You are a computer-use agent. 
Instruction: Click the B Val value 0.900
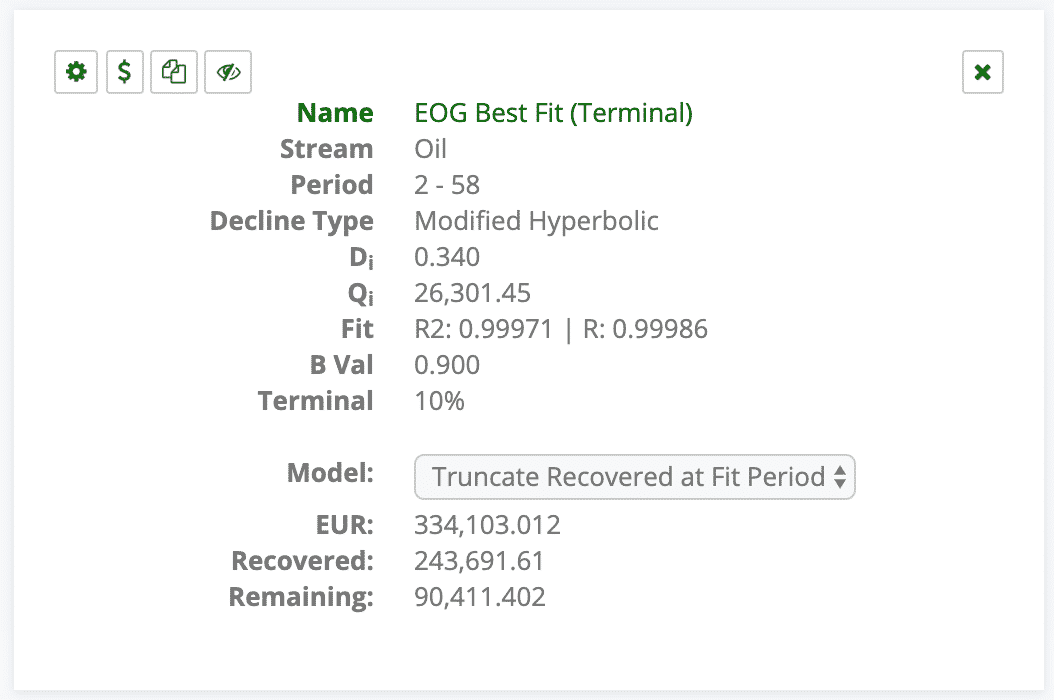pyautogui.click(x=447, y=365)
